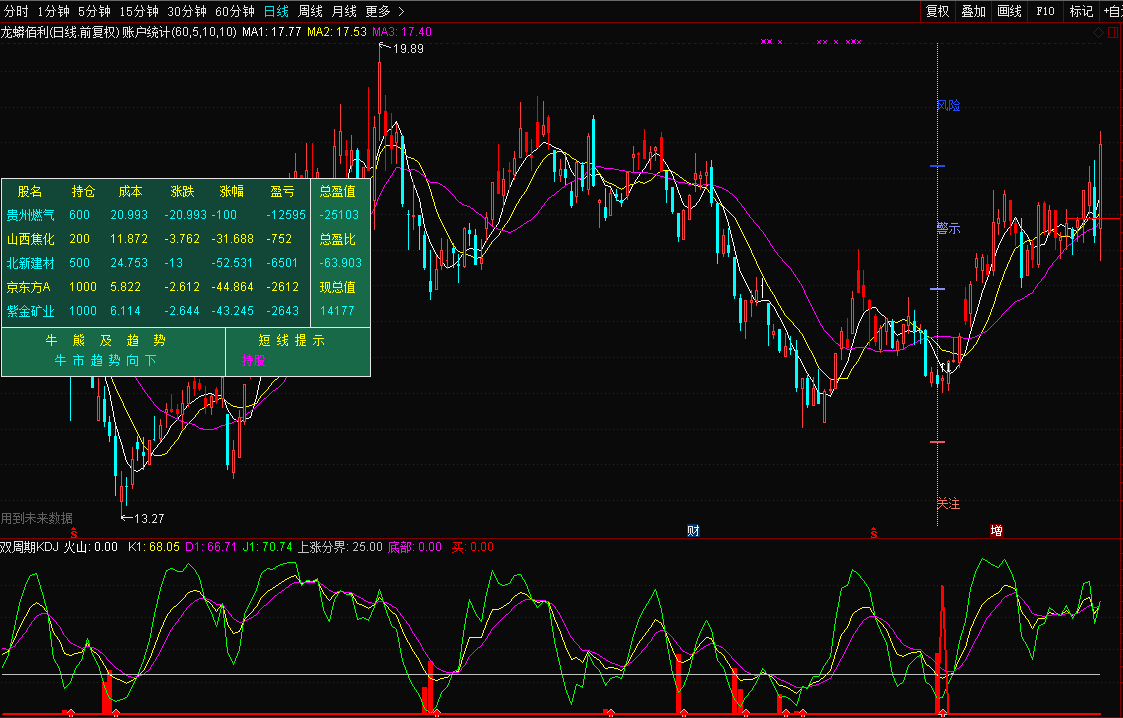Click the red 增 marker on time axis
Screen dimensions: 1123x718
996,530
